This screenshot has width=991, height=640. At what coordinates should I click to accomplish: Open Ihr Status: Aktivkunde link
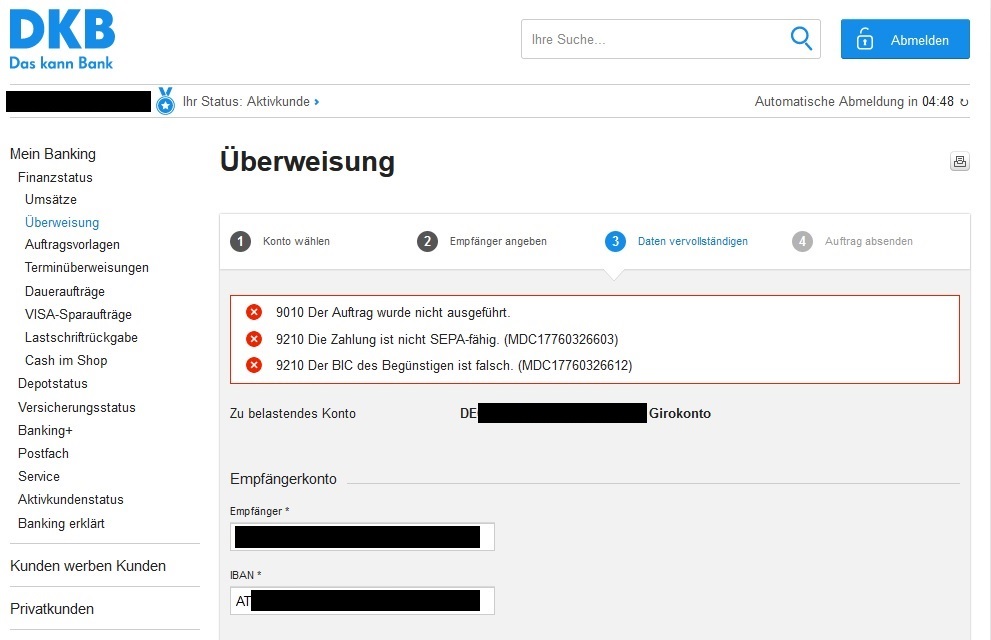tap(250, 102)
